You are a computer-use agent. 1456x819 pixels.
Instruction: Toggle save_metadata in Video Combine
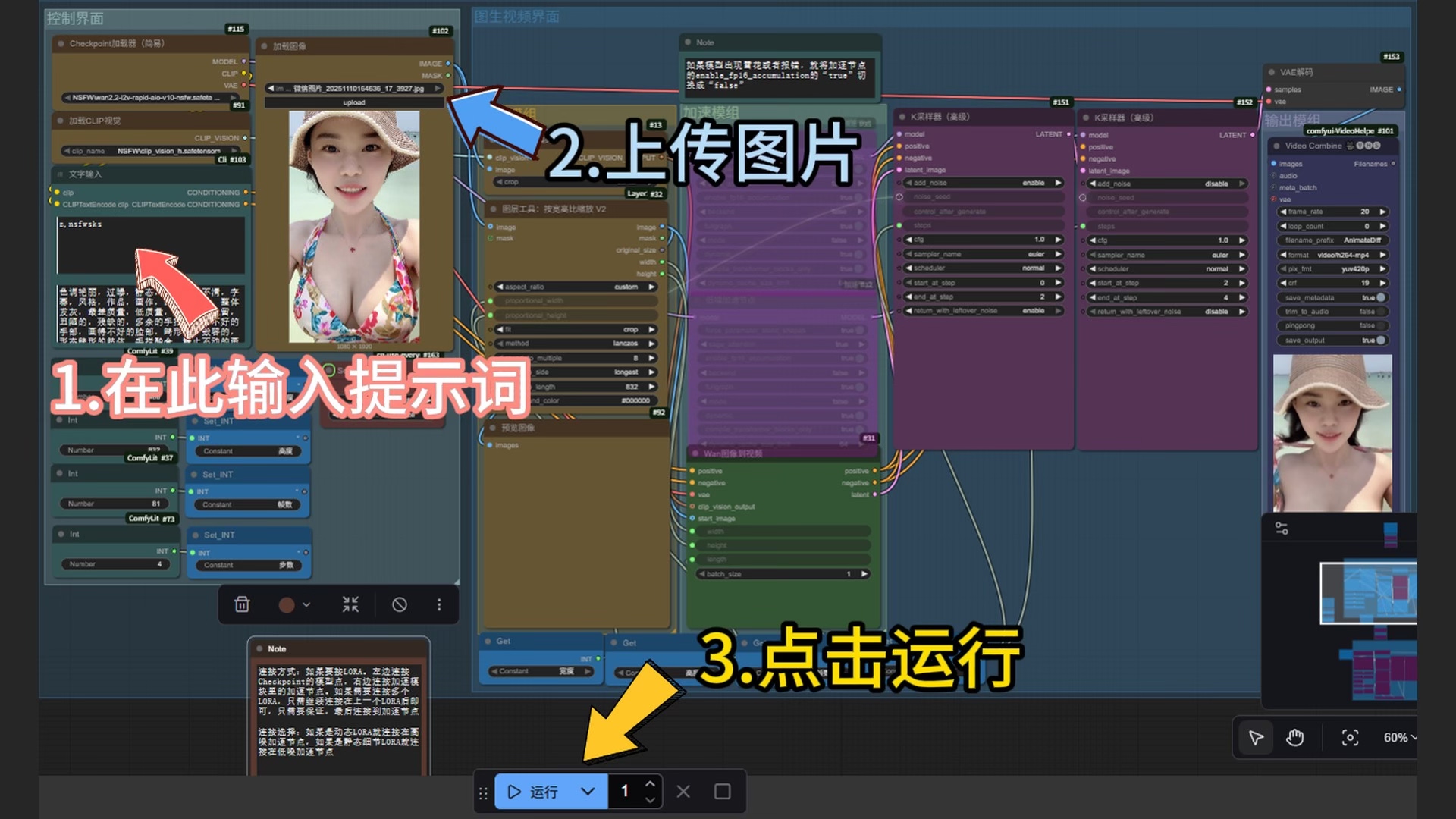[1381, 297]
